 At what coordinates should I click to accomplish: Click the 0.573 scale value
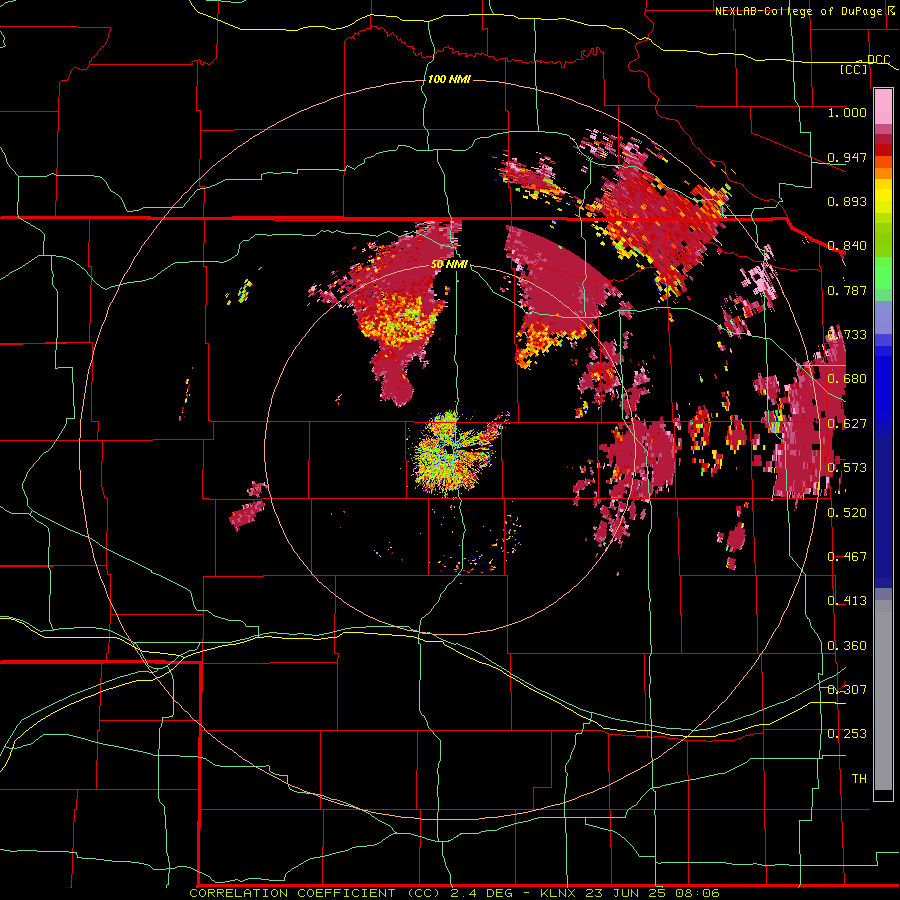[x=847, y=468]
